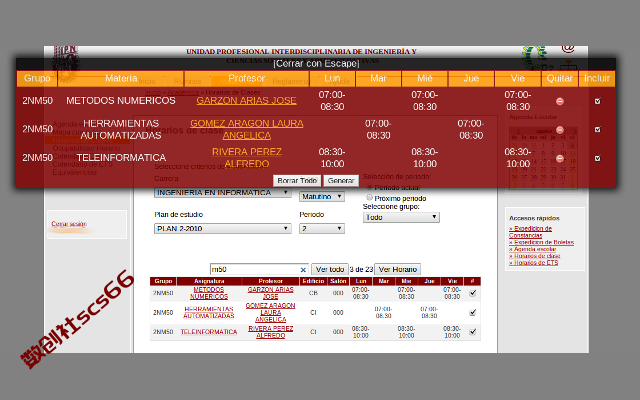Click the Borrar Todo button
The height and width of the screenshot is (400, 640).
point(297,180)
